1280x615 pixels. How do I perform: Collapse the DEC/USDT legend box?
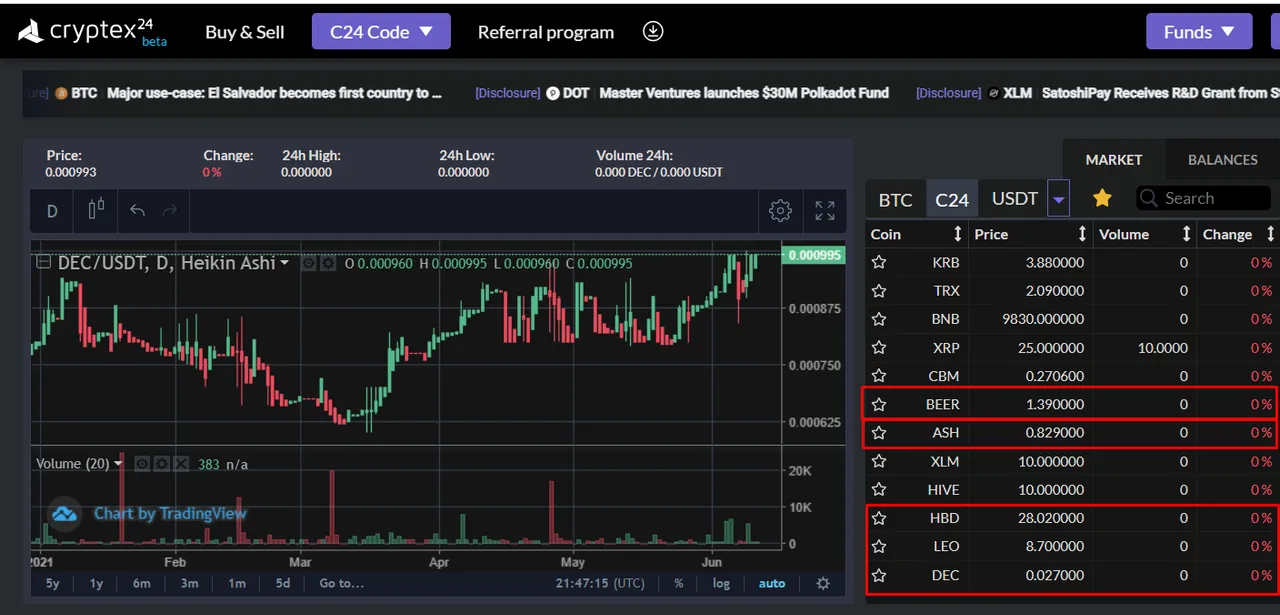(x=43, y=263)
